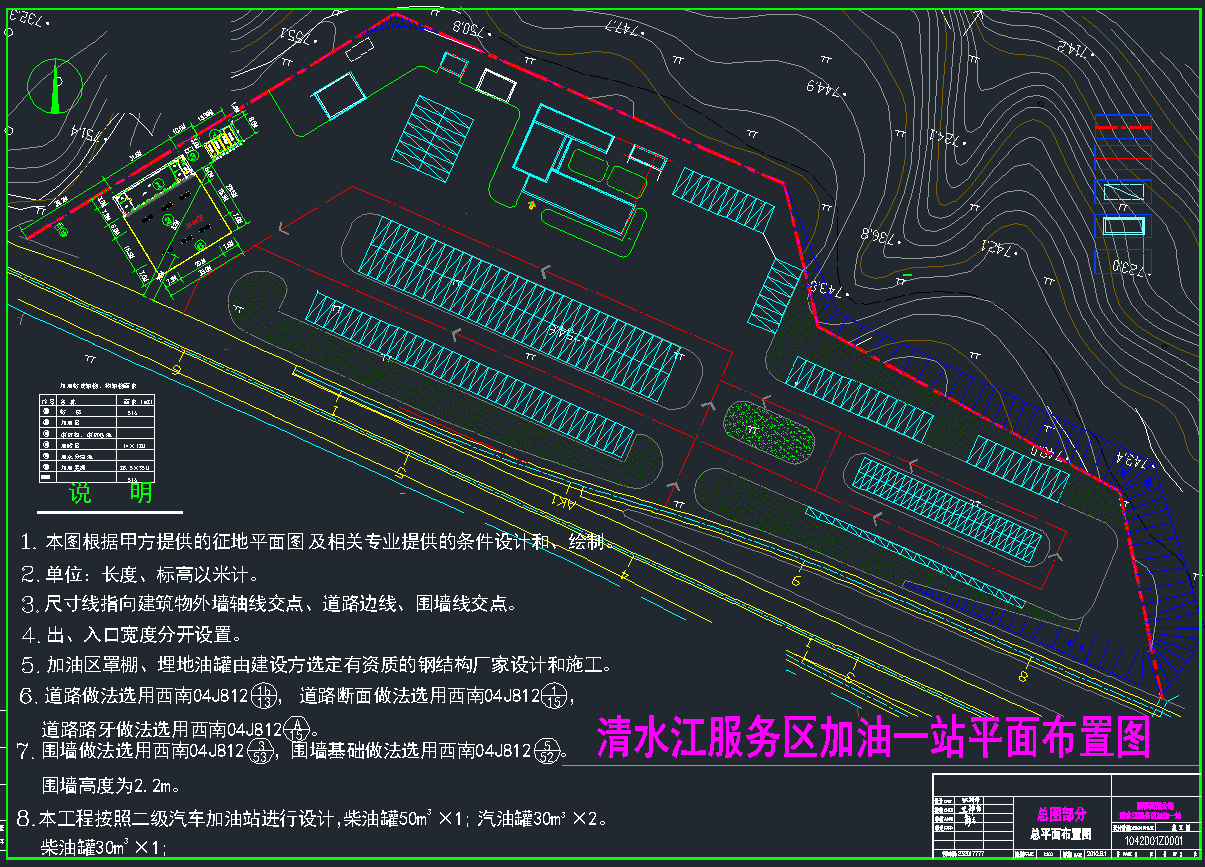This screenshot has width=1205, height=867.
Task: Click the green 说明 heading
Action: [x=111, y=493]
